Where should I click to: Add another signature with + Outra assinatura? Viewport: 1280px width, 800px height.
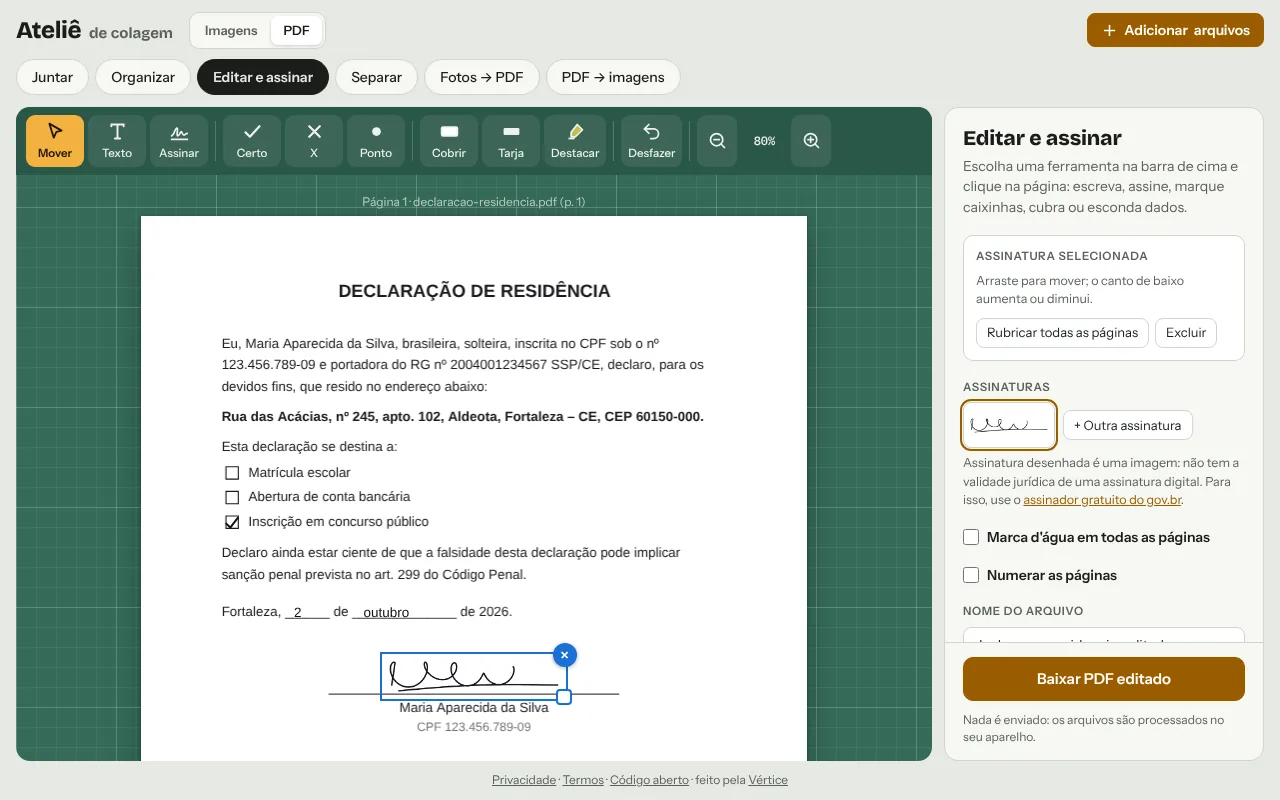click(1127, 425)
